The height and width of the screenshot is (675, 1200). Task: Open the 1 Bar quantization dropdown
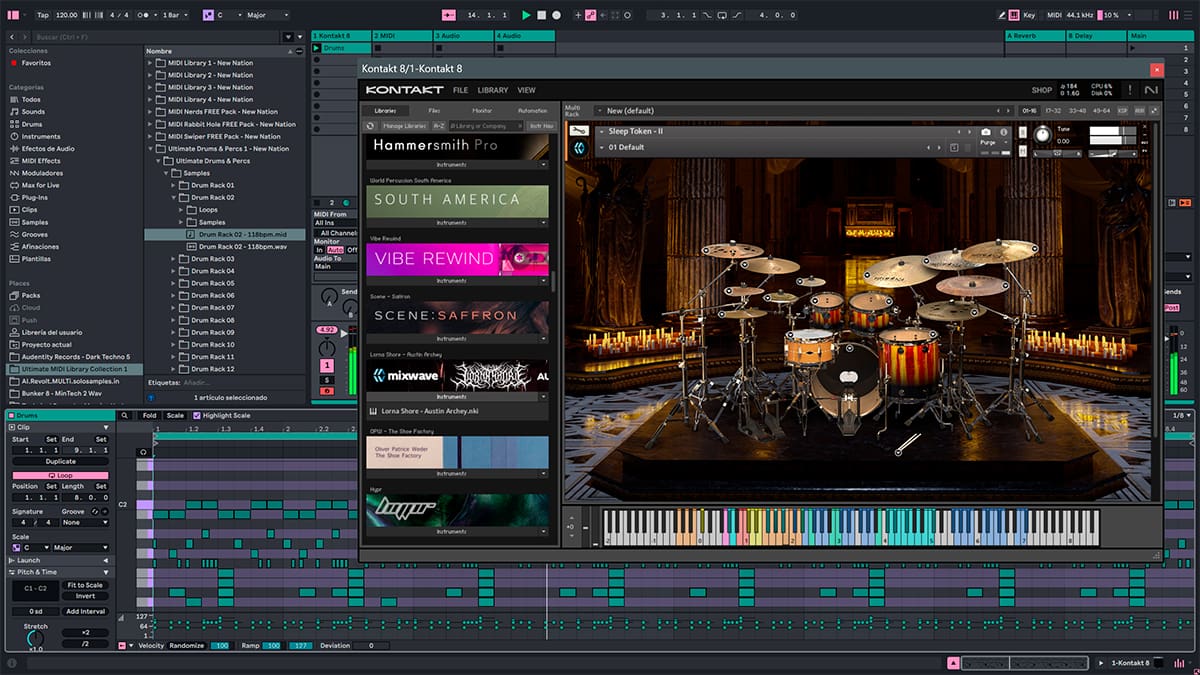176,15
